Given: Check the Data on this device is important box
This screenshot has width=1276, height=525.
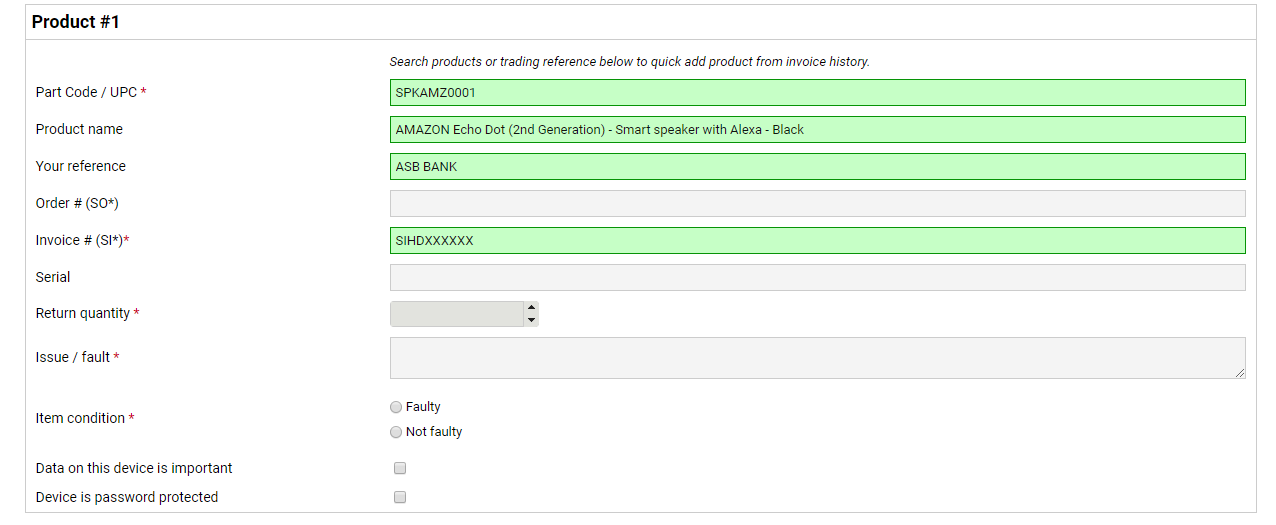Looking at the screenshot, I should pyautogui.click(x=400, y=468).
